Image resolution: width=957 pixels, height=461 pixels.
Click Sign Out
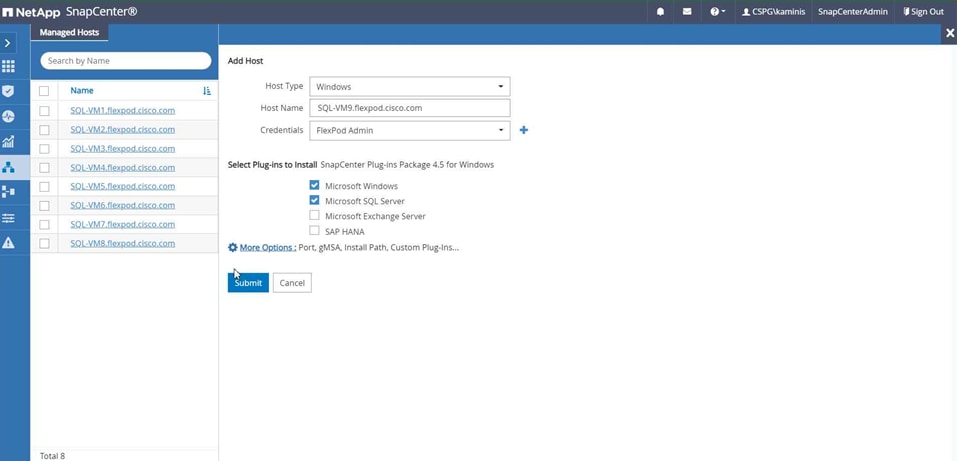tap(923, 12)
